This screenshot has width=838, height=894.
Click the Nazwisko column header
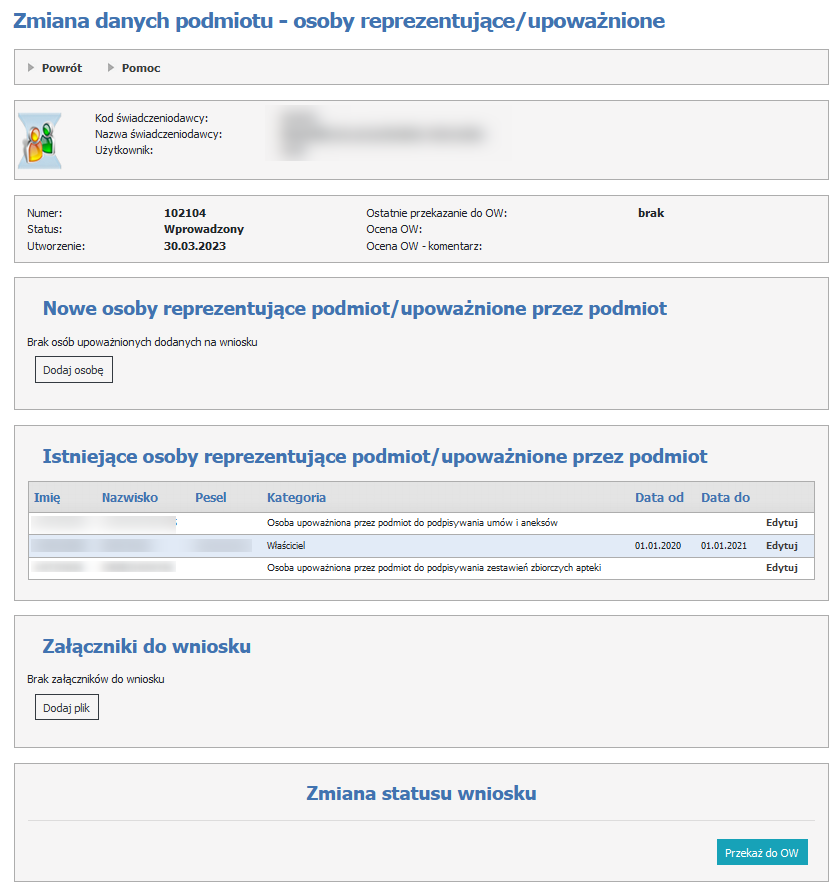click(x=129, y=498)
